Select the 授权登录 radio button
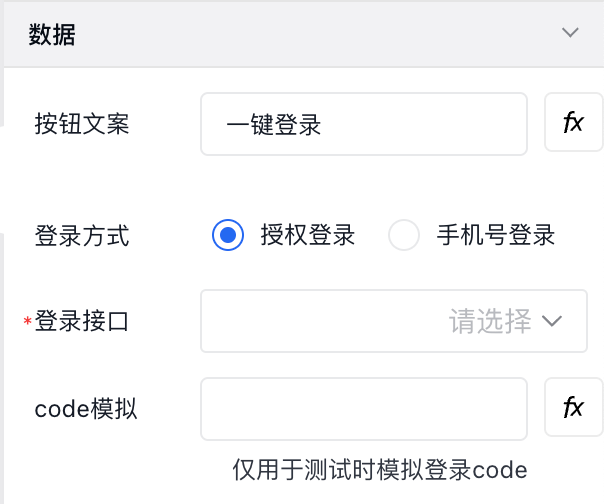604x504 pixels. pyautogui.click(x=228, y=236)
